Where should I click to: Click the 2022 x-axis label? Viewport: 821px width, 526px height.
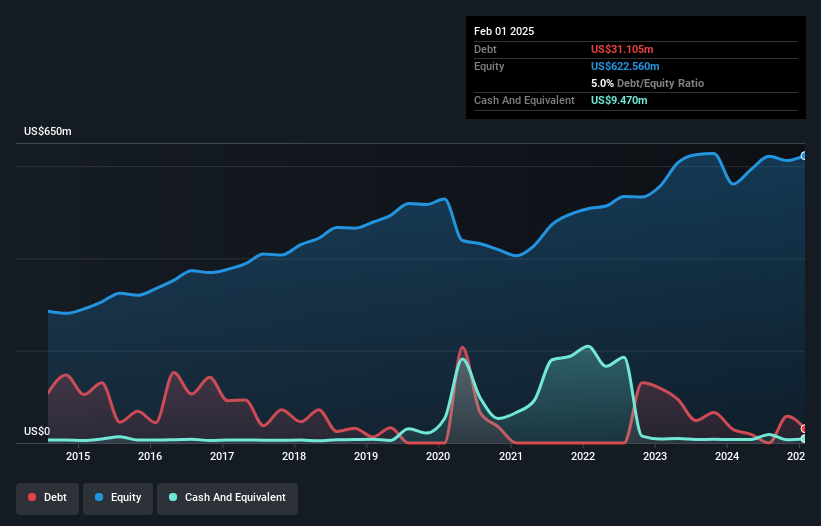click(583, 456)
